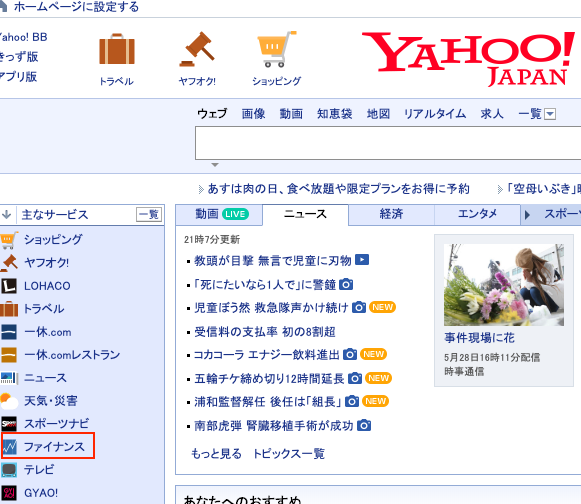Click ホームページに設定する link
The image size is (581, 504).
[76, 7]
